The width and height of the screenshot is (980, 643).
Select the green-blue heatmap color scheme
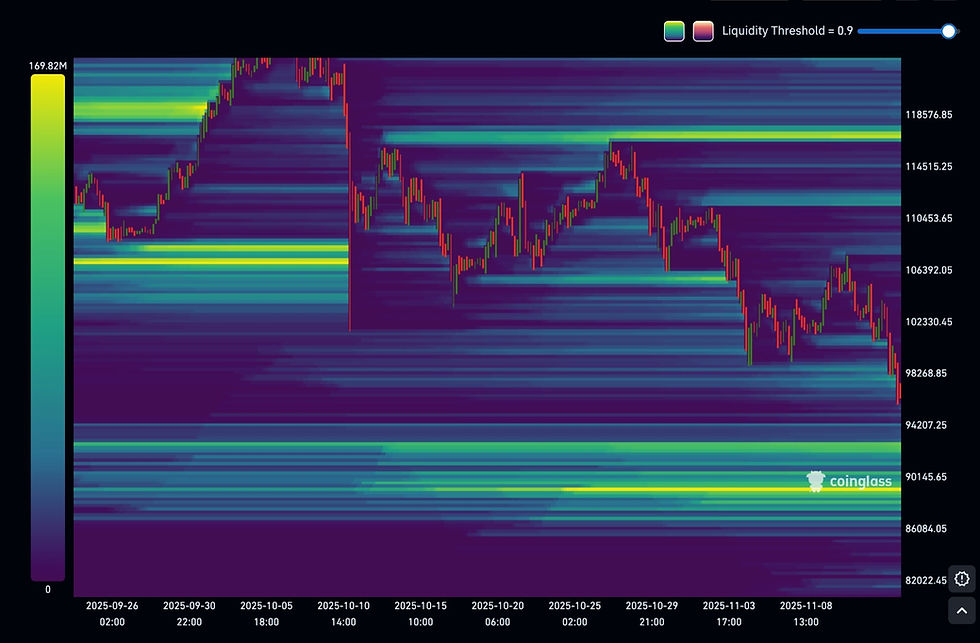[x=674, y=31]
